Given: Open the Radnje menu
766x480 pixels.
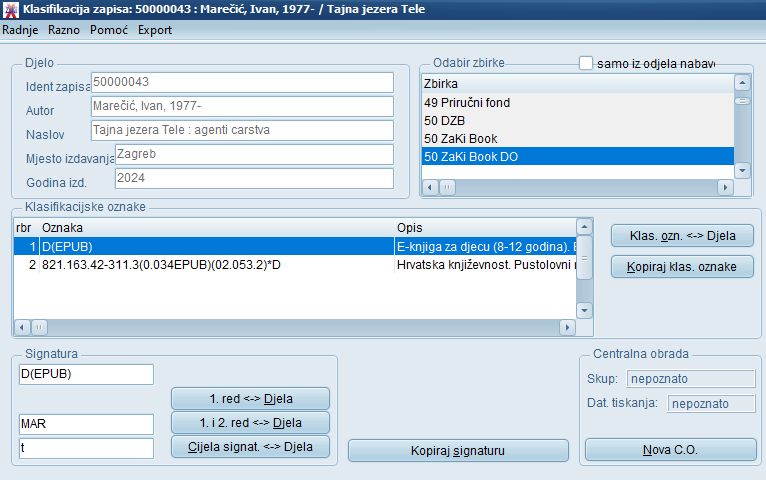Looking at the screenshot, I should (20, 30).
